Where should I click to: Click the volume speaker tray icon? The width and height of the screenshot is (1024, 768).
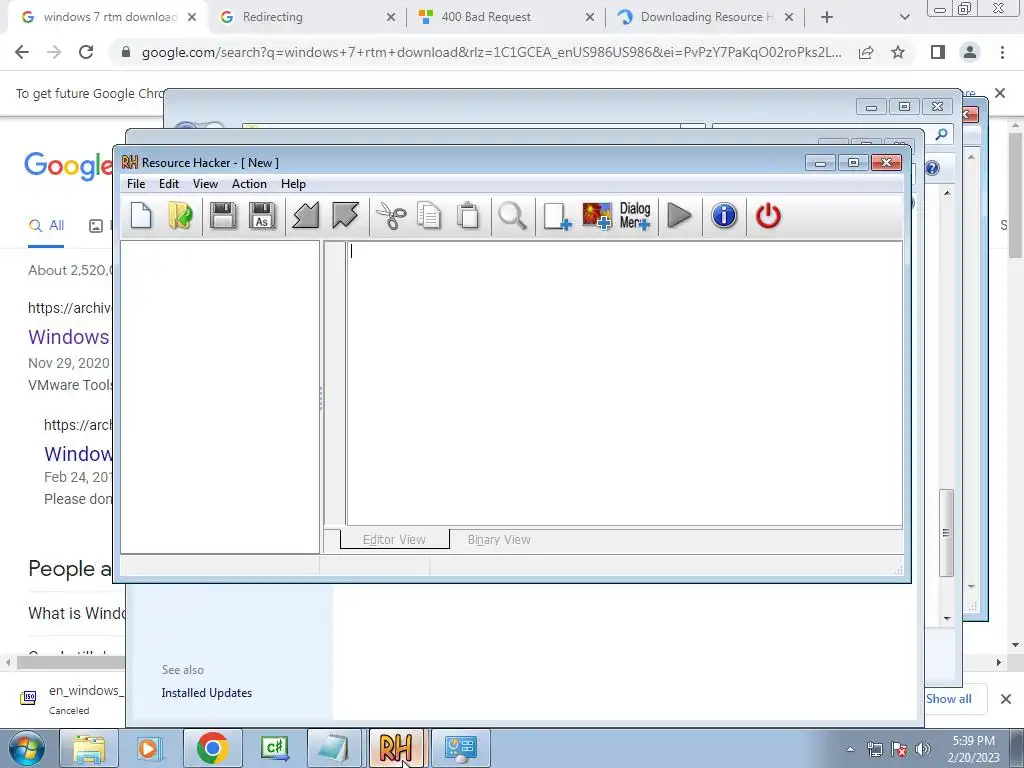tap(923, 749)
